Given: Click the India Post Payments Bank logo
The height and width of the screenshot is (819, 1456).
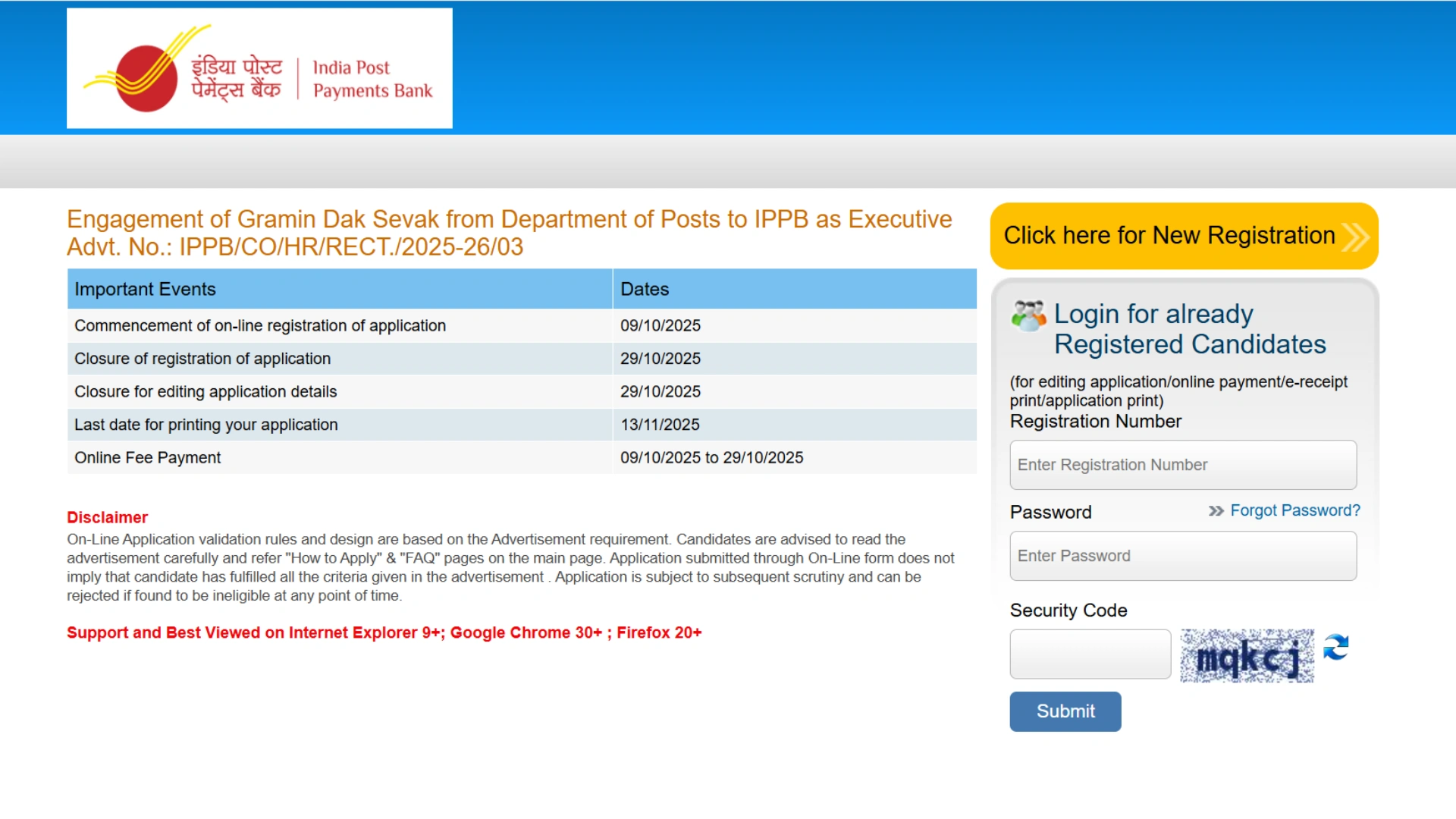Looking at the screenshot, I should (x=259, y=68).
